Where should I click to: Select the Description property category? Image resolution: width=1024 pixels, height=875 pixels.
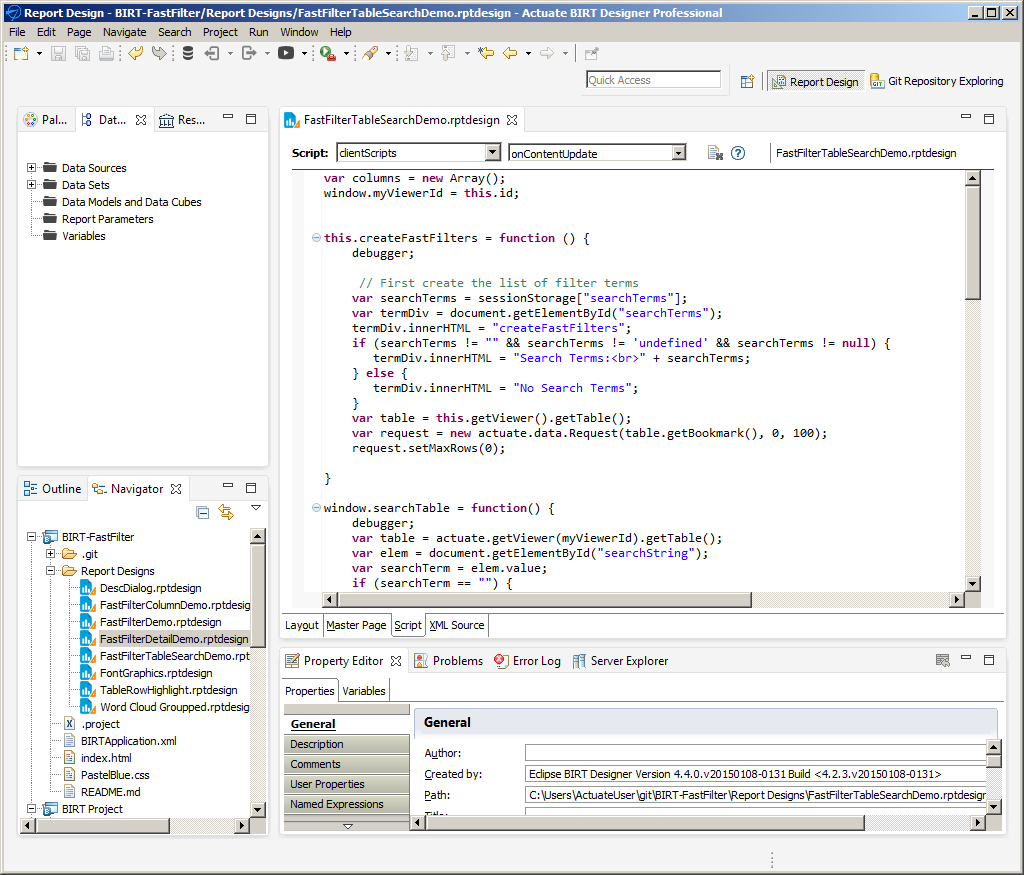tap(347, 744)
